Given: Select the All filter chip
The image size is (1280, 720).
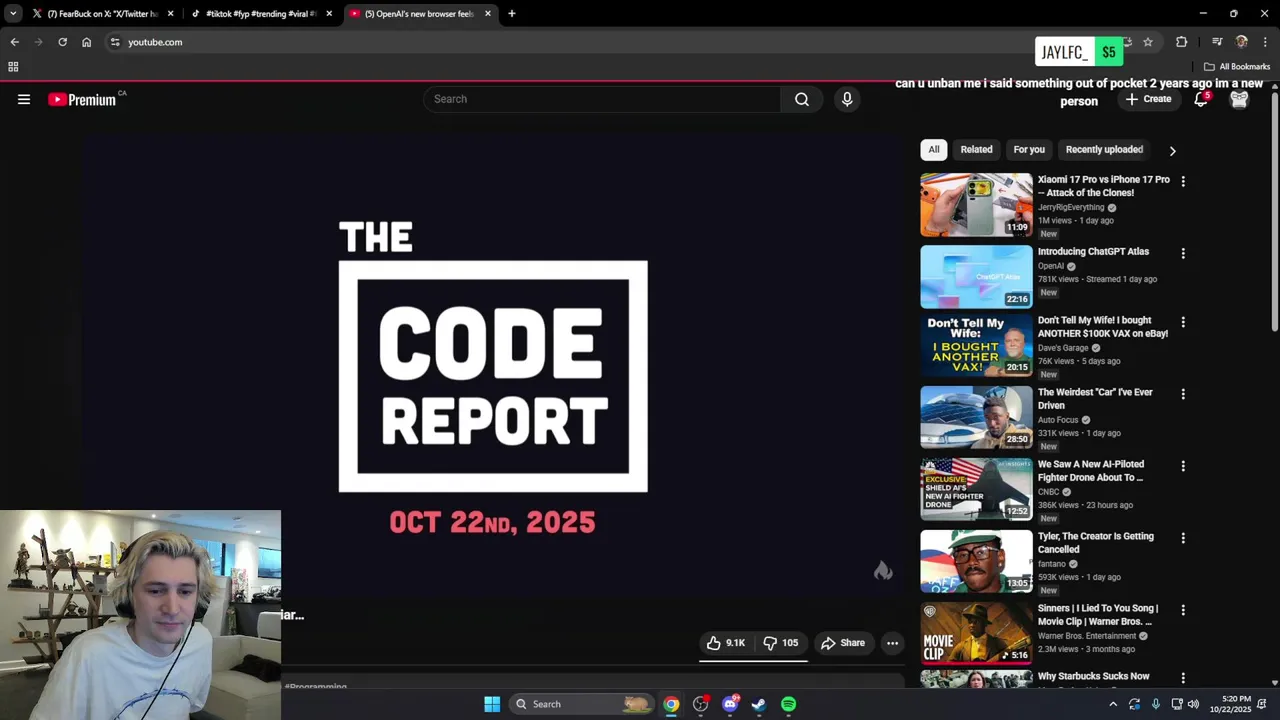Looking at the screenshot, I should (x=934, y=150).
